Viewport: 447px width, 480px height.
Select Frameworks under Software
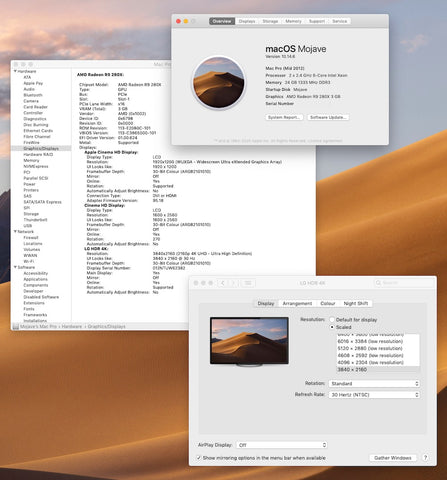tap(35, 315)
